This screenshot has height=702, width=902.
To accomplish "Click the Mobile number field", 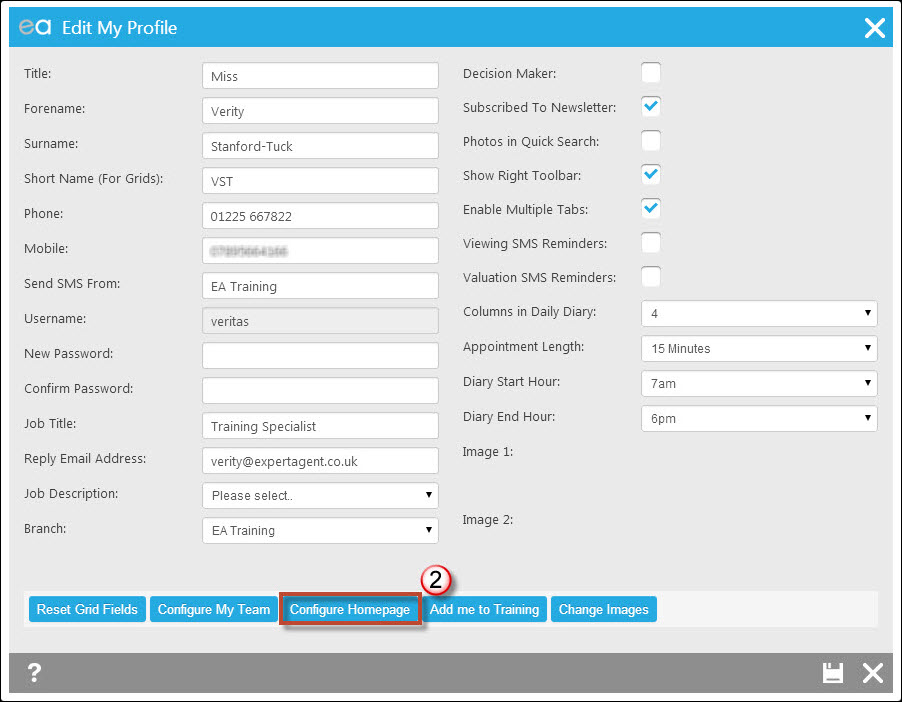I will click(x=320, y=251).
